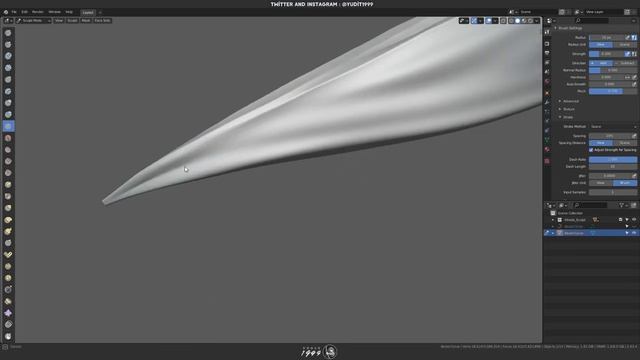Set brush Direction to Subtract
This screenshot has height=360, width=640.
(625, 63)
